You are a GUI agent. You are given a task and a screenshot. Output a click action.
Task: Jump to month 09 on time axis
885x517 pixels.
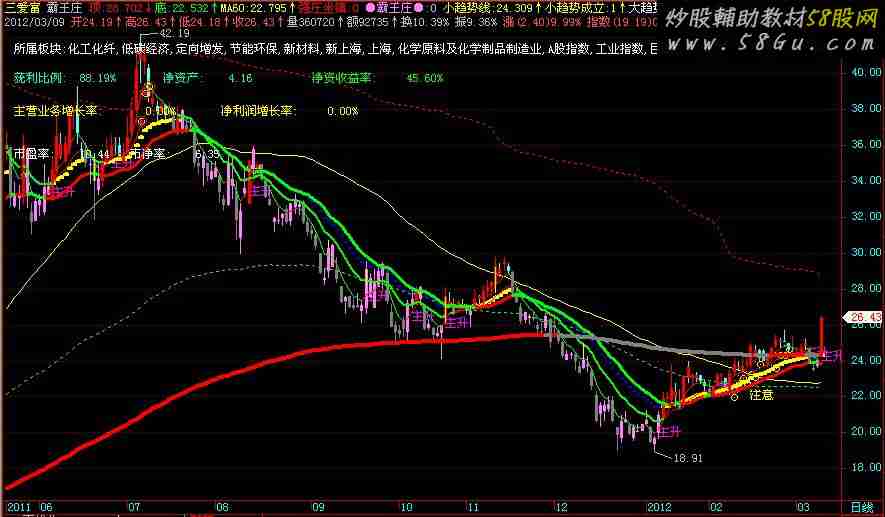(319, 507)
